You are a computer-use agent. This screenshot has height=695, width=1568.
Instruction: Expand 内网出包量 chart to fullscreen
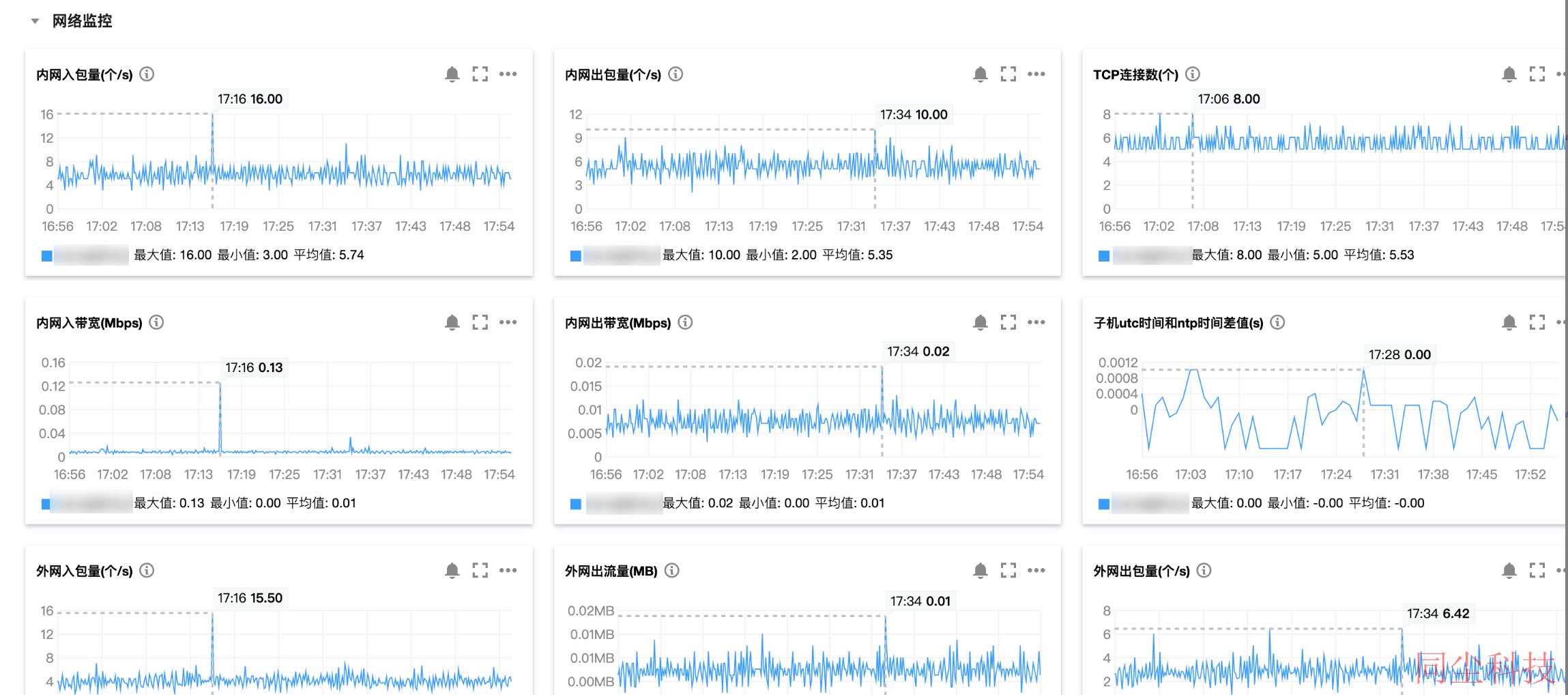pyautogui.click(x=1008, y=74)
